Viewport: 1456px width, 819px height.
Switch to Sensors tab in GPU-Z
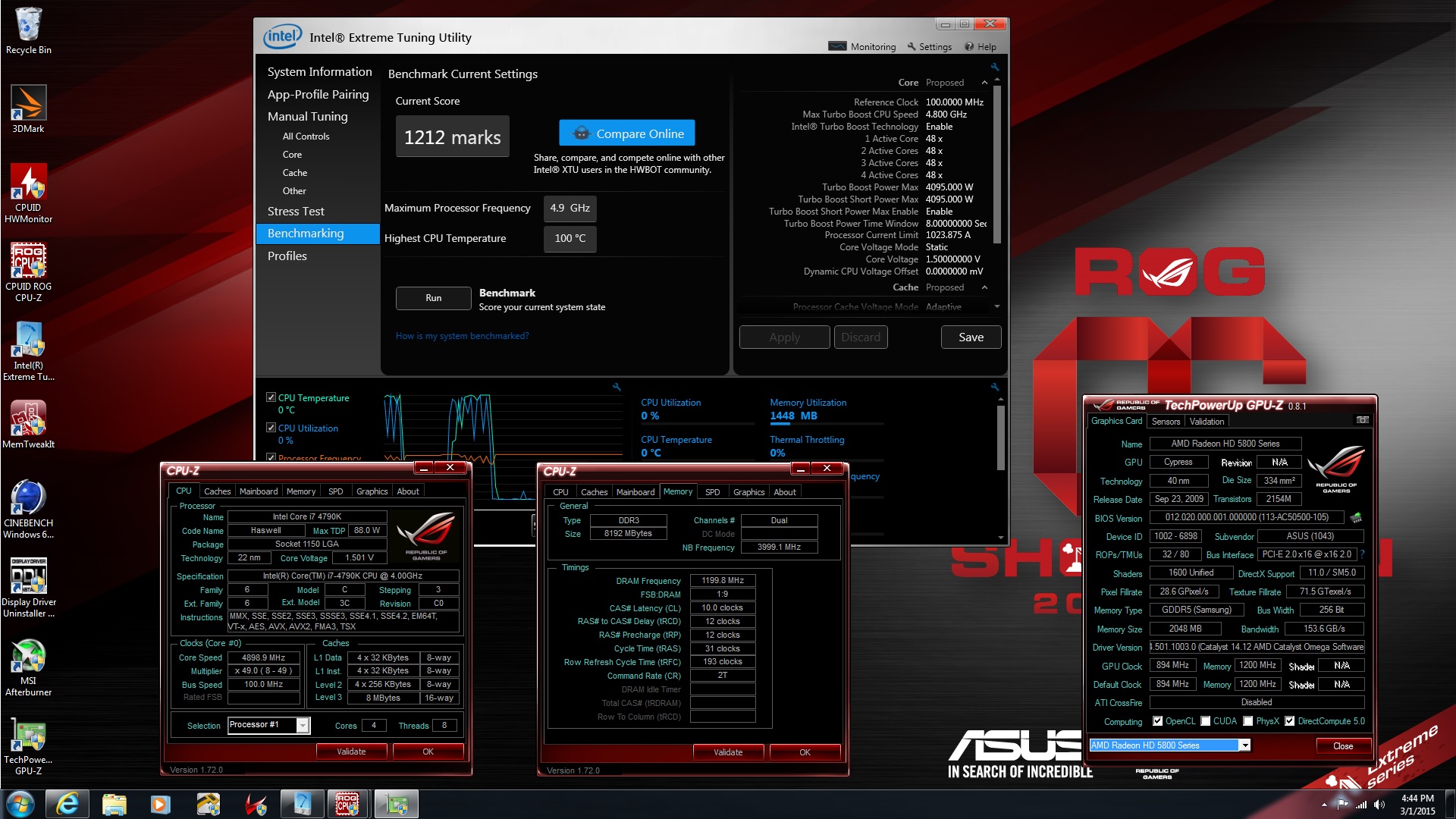pos(1166,422)
